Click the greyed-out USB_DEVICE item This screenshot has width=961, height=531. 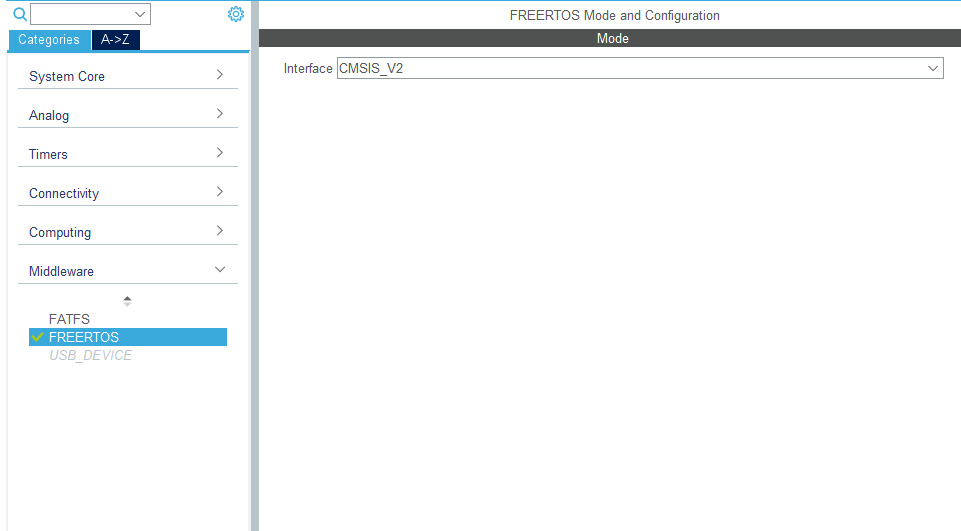[91, 356]
